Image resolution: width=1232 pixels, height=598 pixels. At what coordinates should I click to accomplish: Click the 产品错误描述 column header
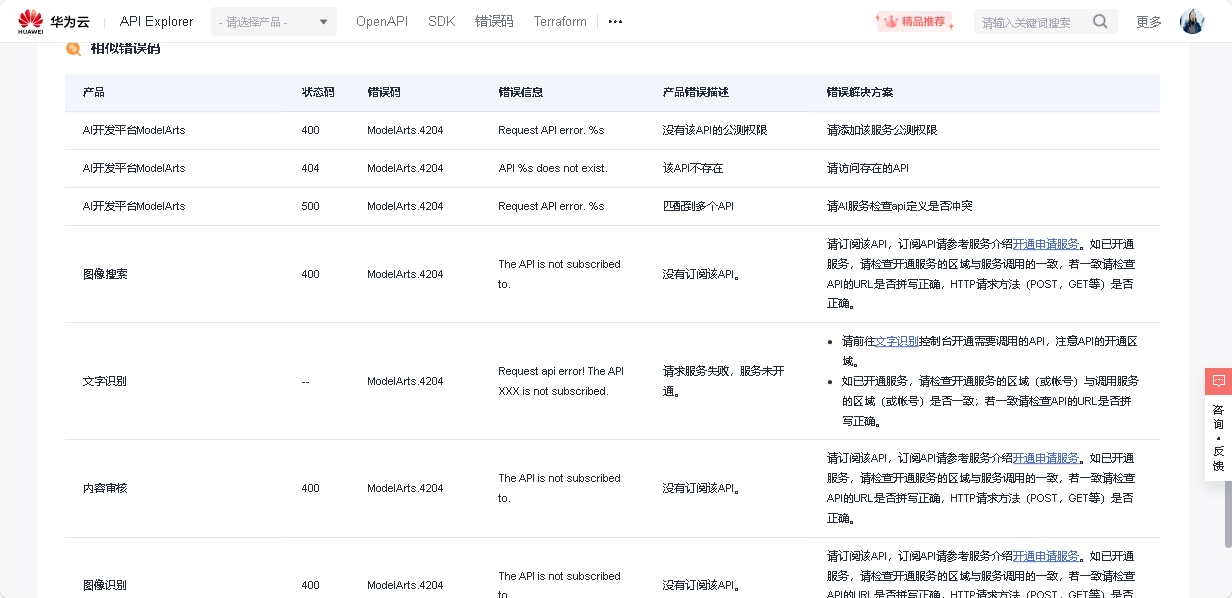click(x=696, y=92)
